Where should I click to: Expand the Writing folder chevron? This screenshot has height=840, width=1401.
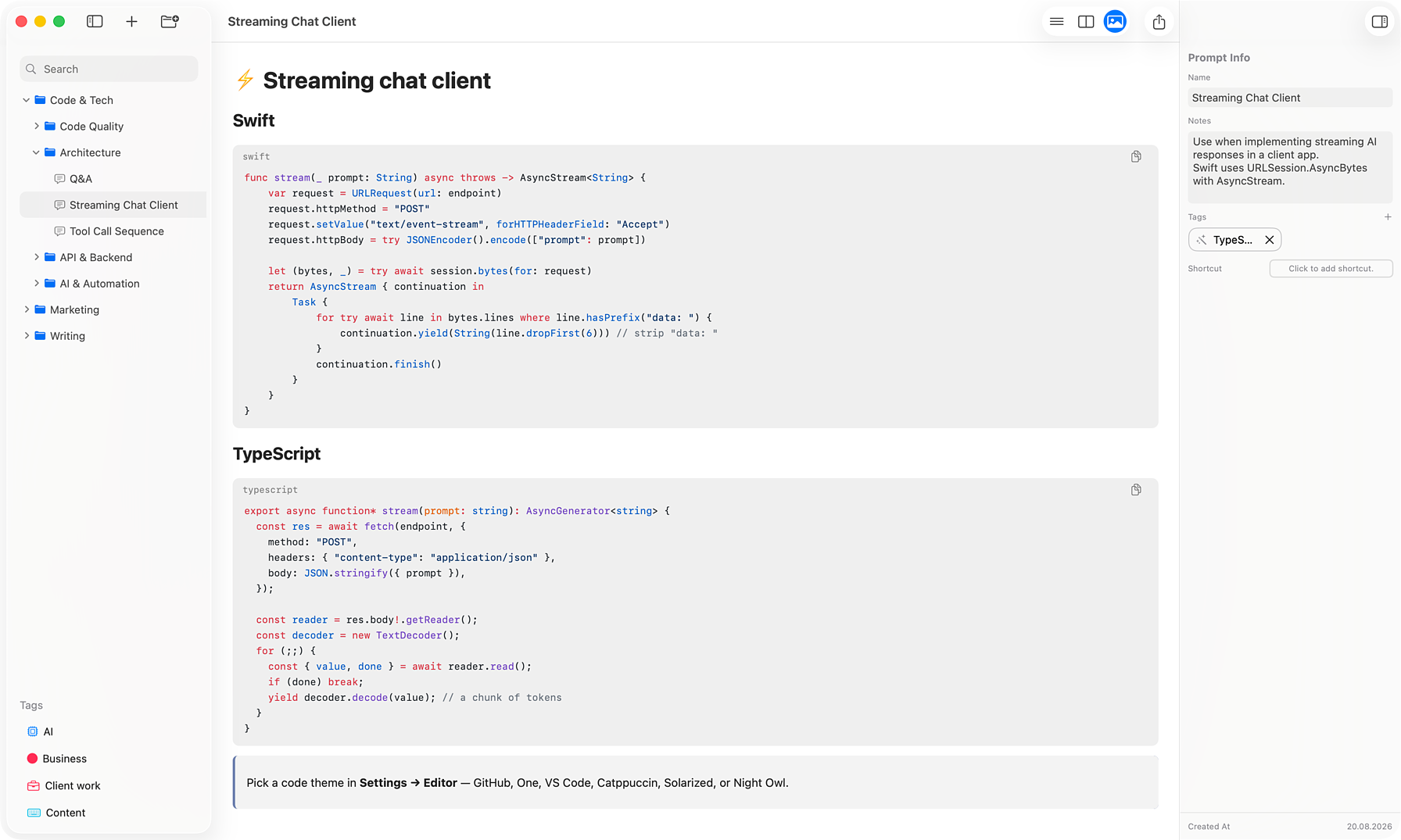click(x=26, y=335)
